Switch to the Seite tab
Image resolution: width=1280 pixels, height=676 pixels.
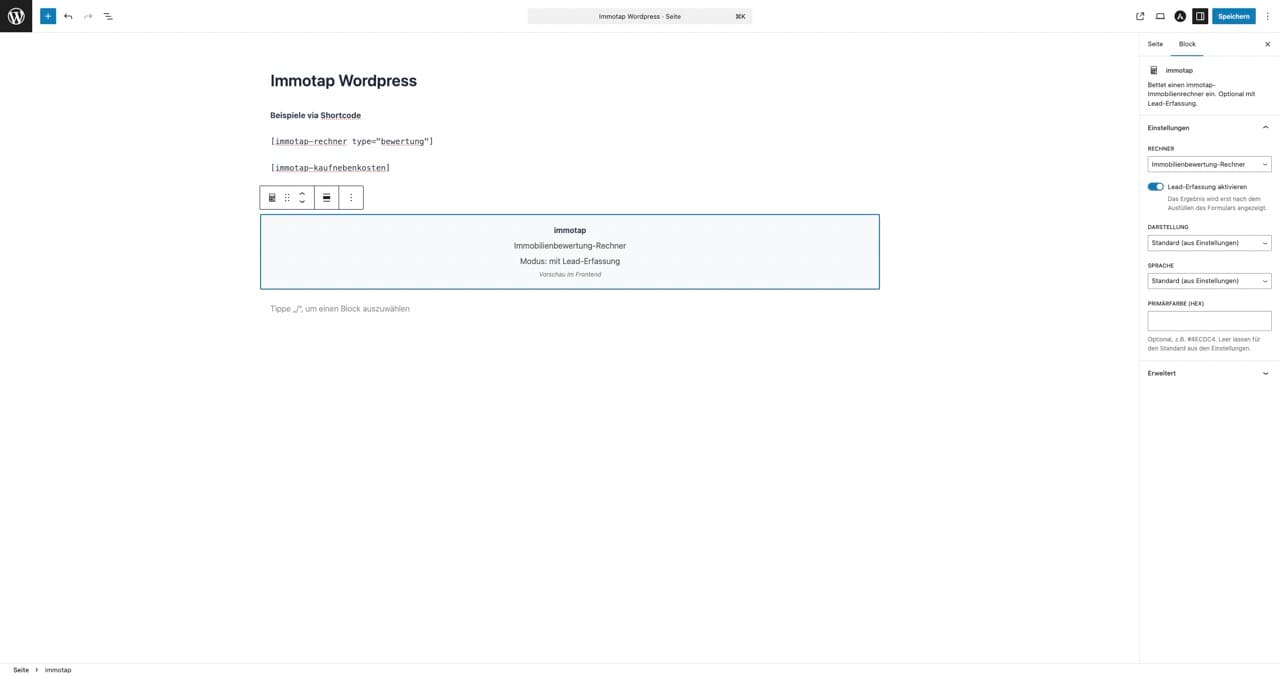pos(1155,44)
